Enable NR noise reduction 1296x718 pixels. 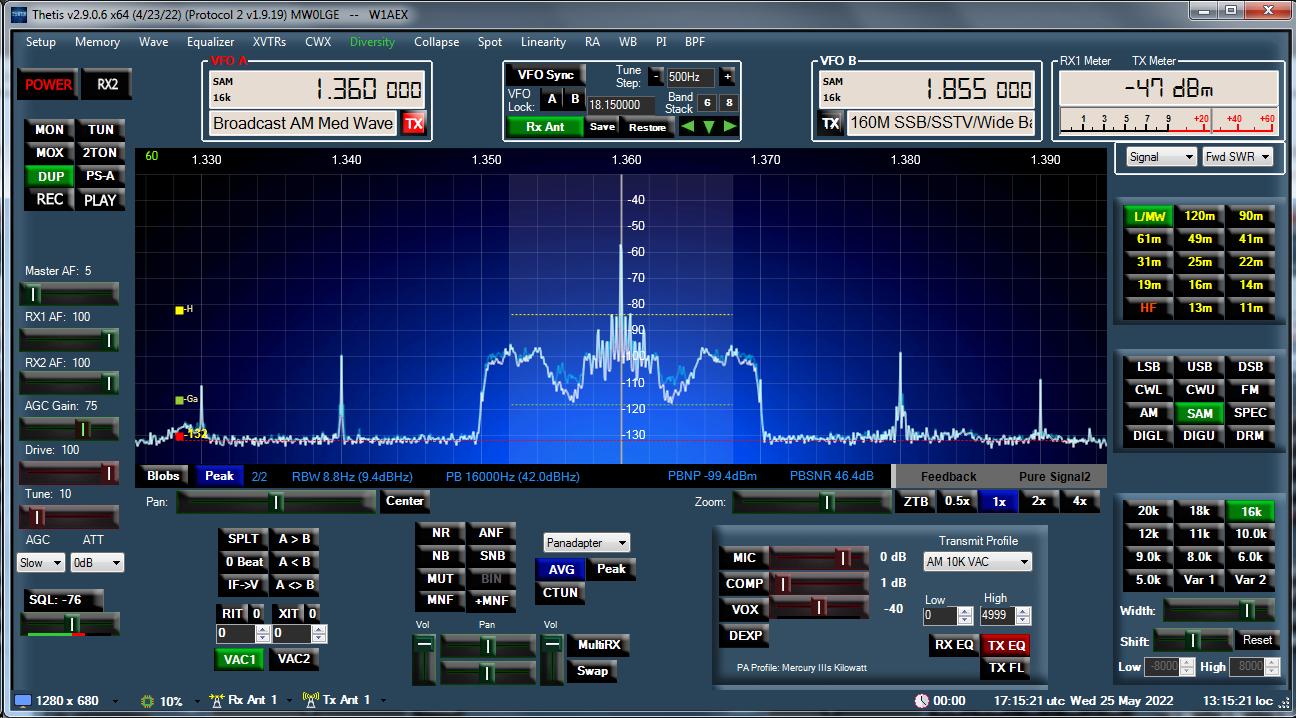(x=440, y=533)
